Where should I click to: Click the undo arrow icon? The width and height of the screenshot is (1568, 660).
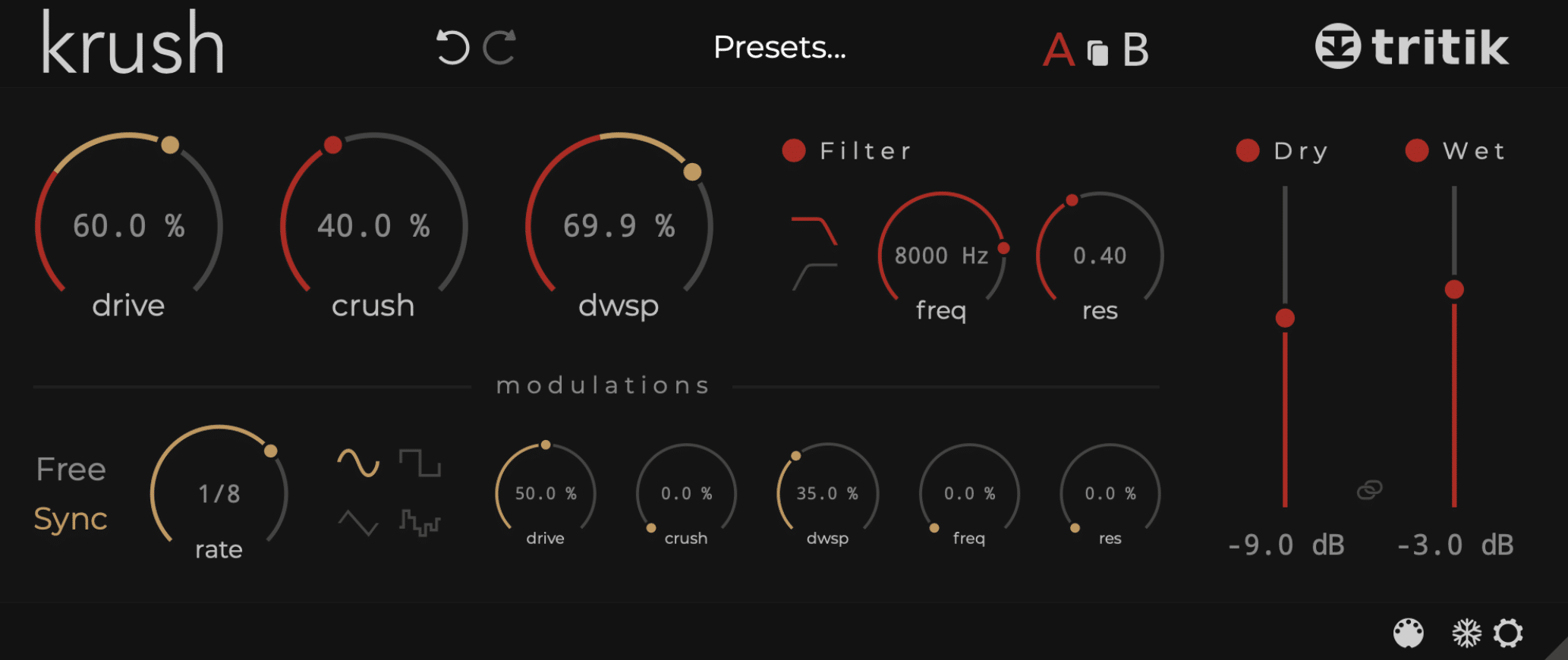(x=452, y=47)
